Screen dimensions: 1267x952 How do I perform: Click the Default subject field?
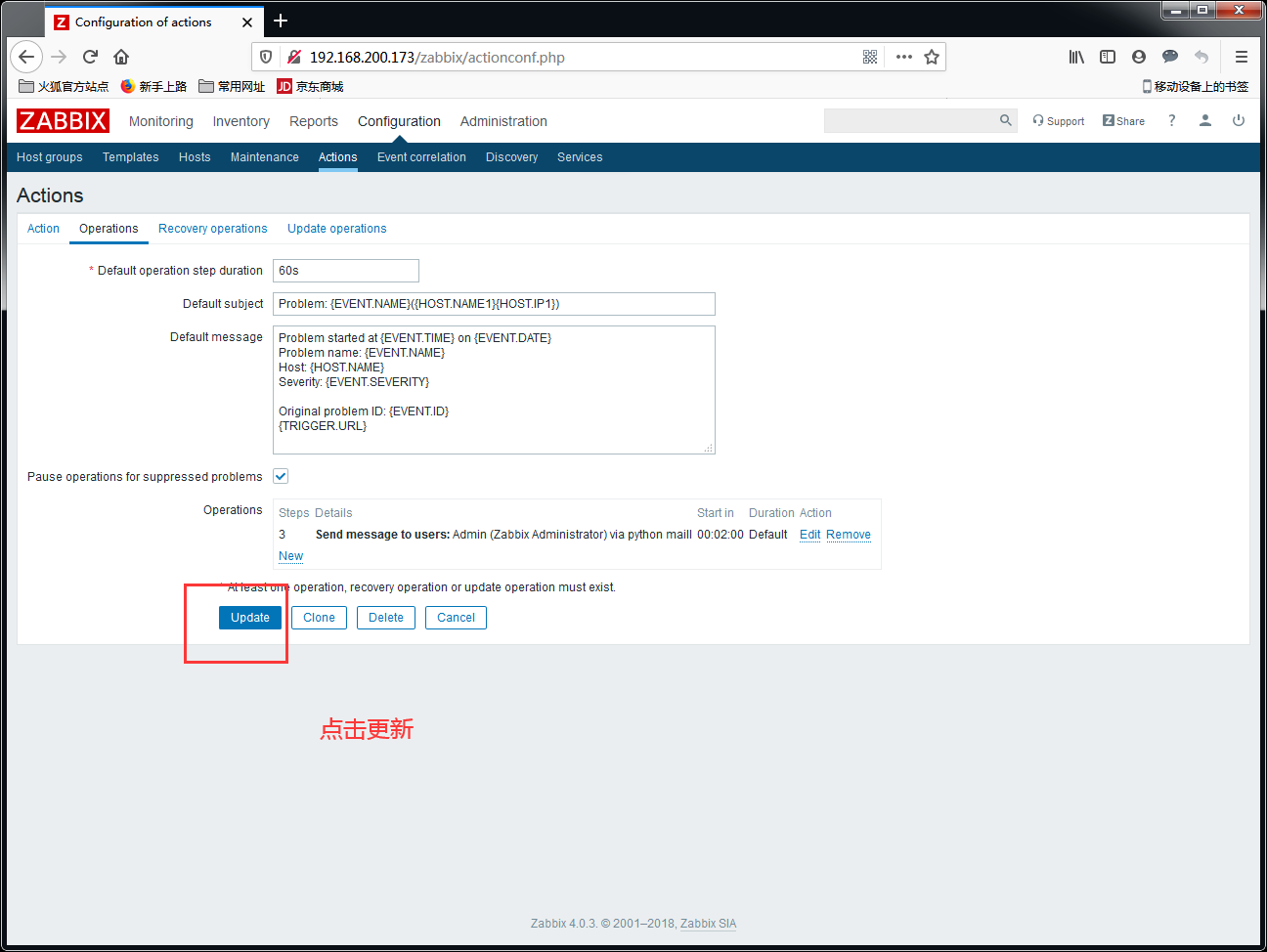tap(494, 304)
